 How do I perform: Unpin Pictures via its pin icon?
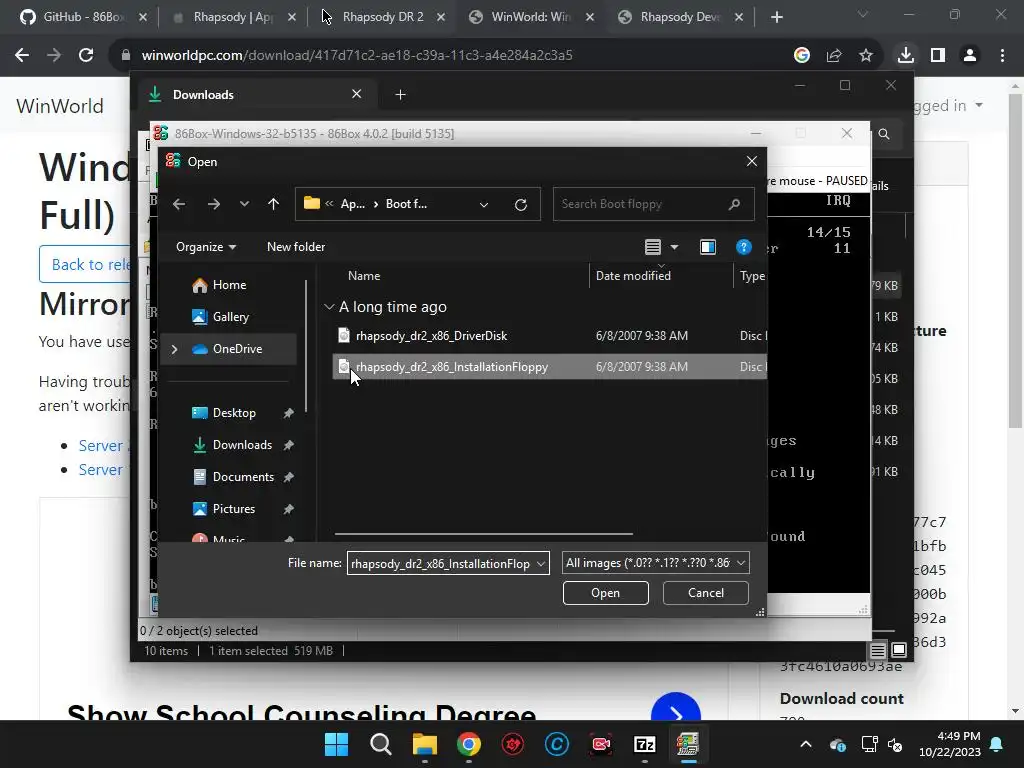click(x=288, y=509)
